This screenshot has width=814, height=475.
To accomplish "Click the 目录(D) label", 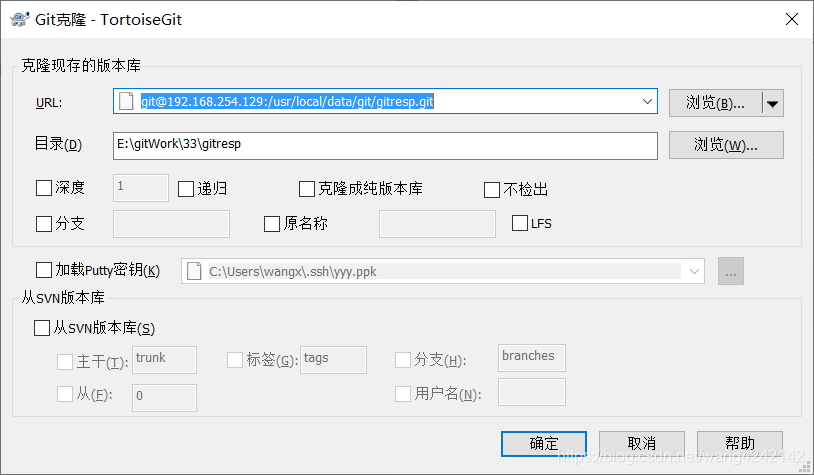I will click(x=58, y=144).
